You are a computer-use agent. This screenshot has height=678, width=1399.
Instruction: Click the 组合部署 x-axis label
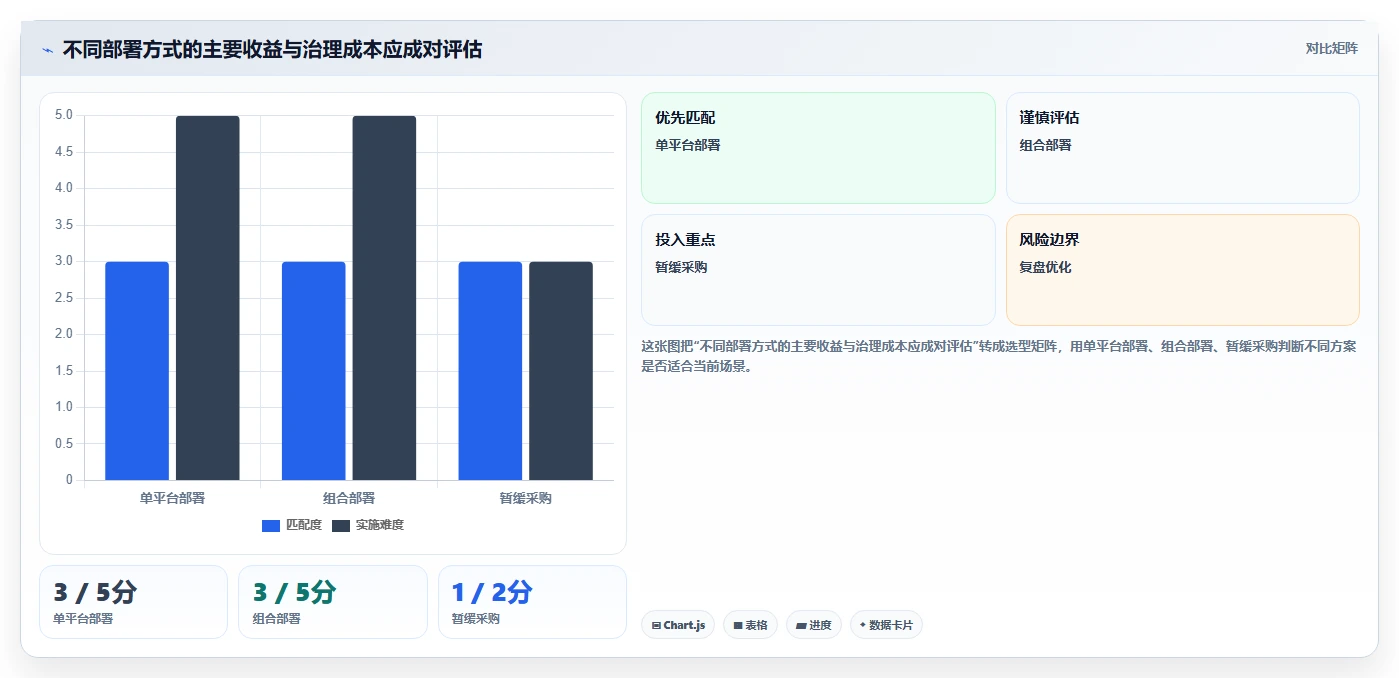point(349,498)
